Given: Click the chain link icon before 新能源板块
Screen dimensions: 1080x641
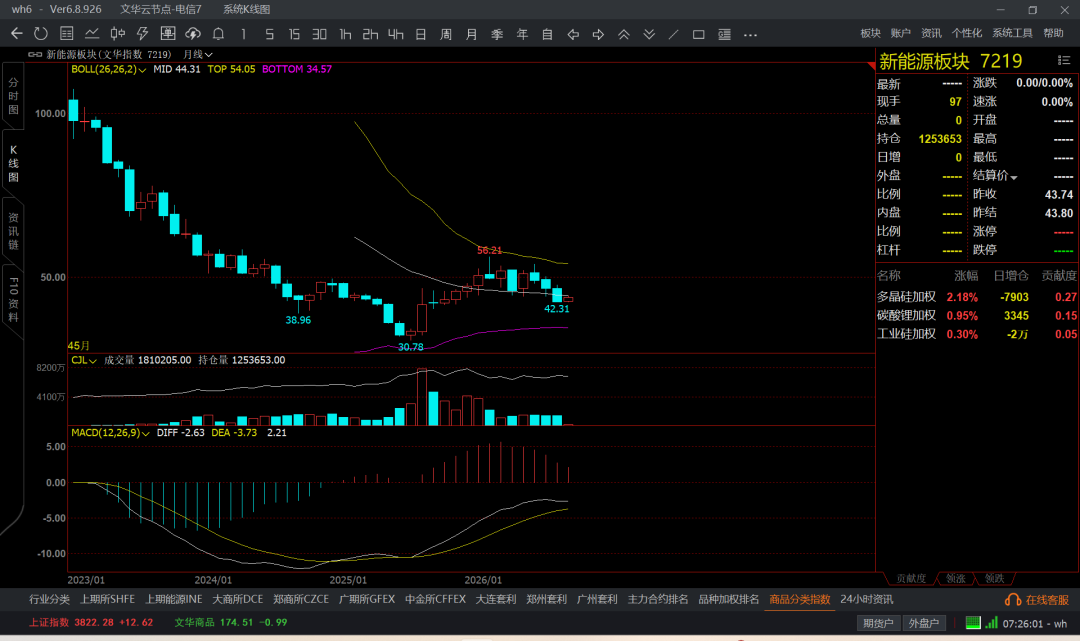Looking at the screenshot, I should 35,54.
